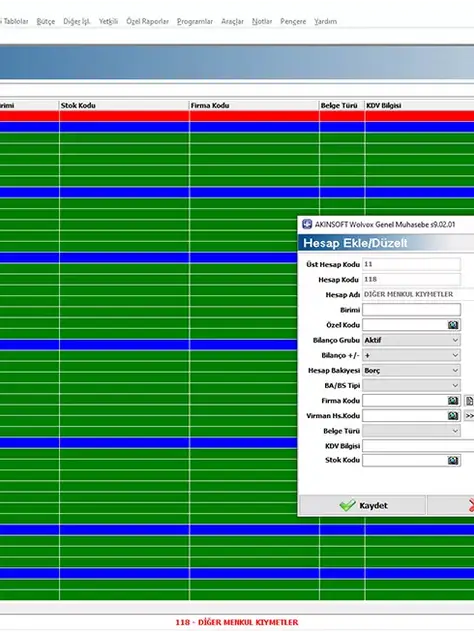Open the Yardım menu

coord(325,21)
